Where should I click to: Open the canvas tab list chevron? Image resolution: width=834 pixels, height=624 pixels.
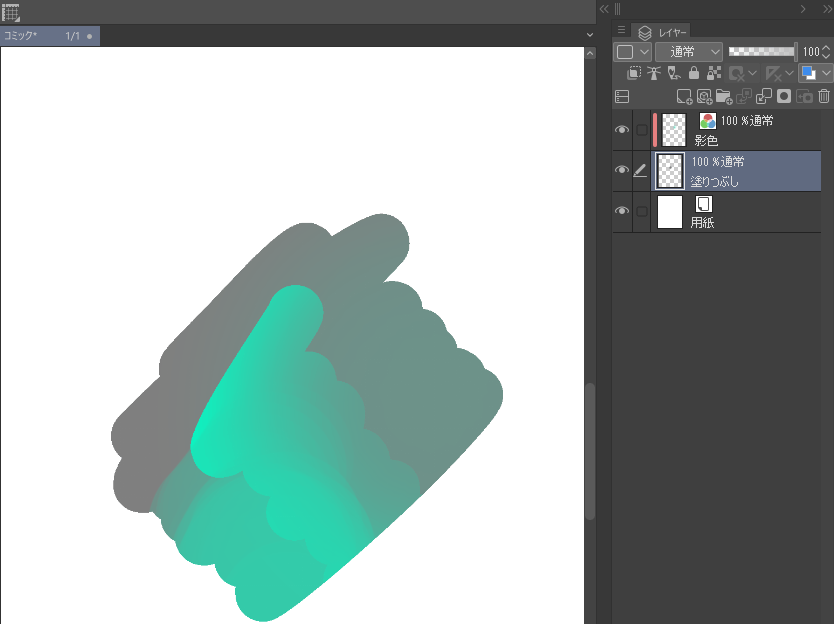point(589,35)
